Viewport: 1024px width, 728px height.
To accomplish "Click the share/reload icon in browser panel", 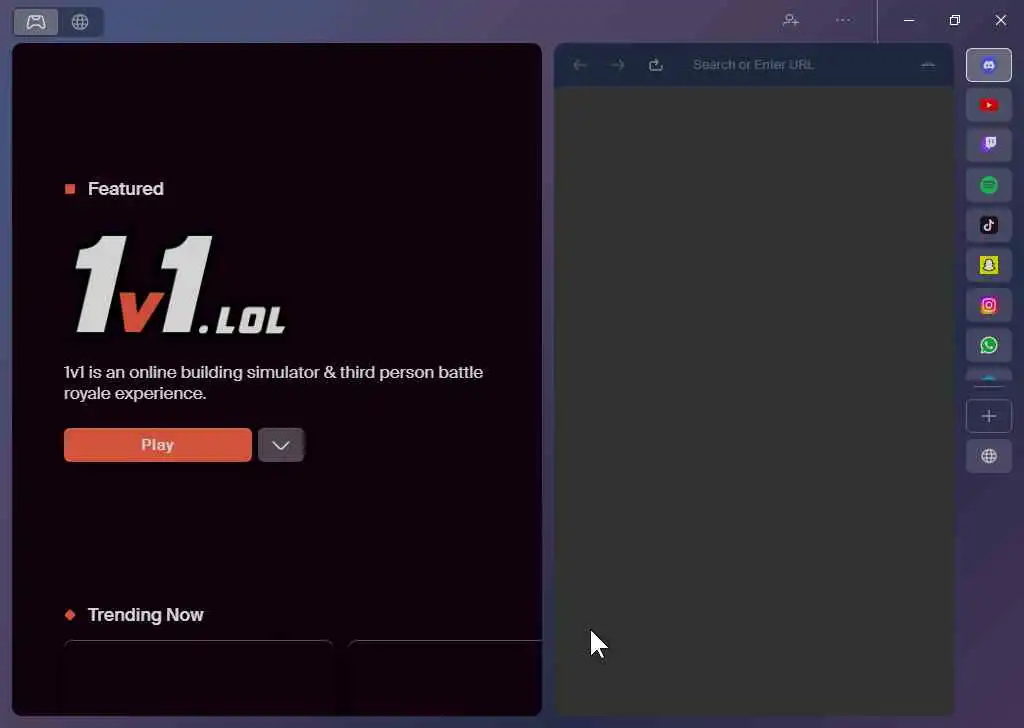I will click(656, 65).
